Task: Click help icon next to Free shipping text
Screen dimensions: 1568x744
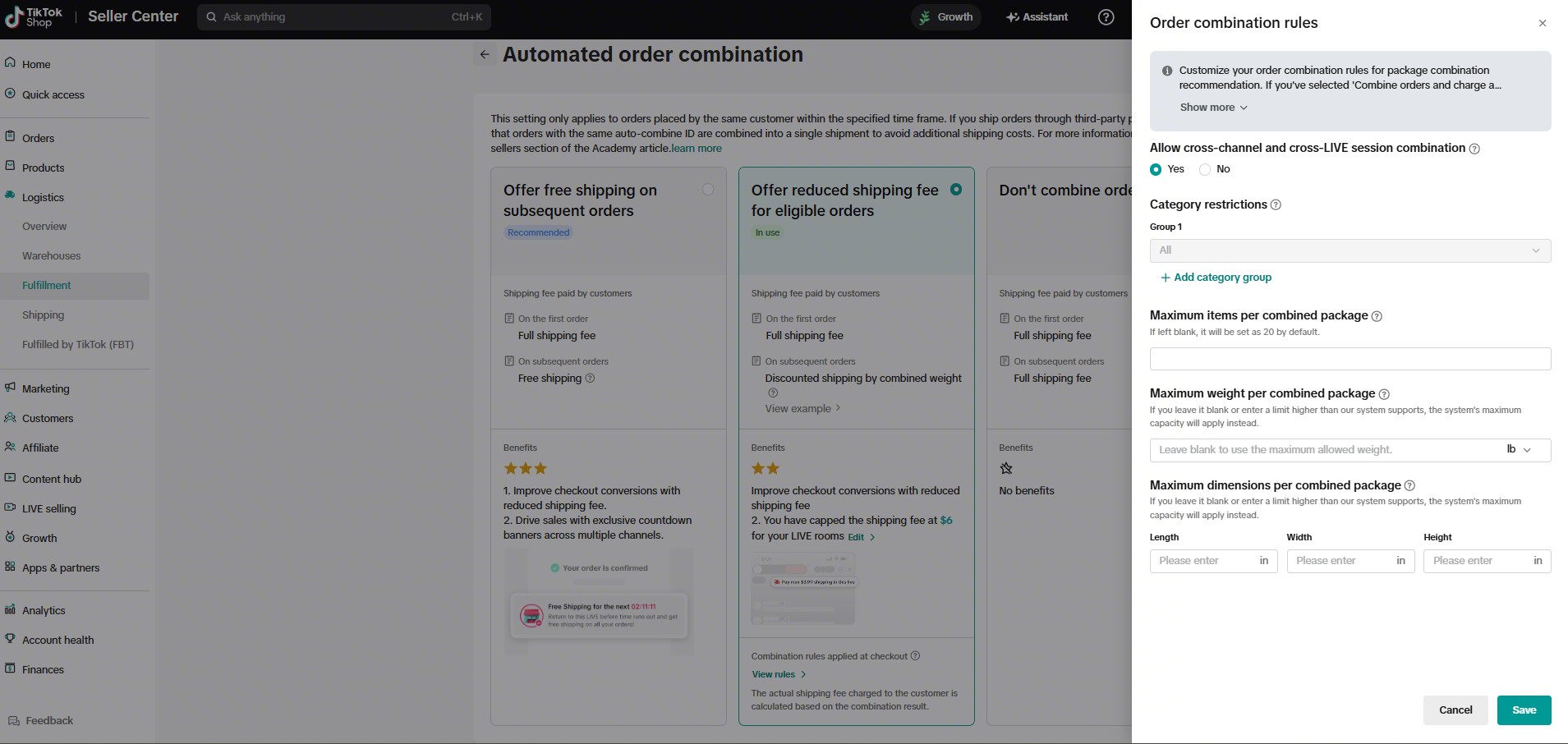Action: (590, 378)
